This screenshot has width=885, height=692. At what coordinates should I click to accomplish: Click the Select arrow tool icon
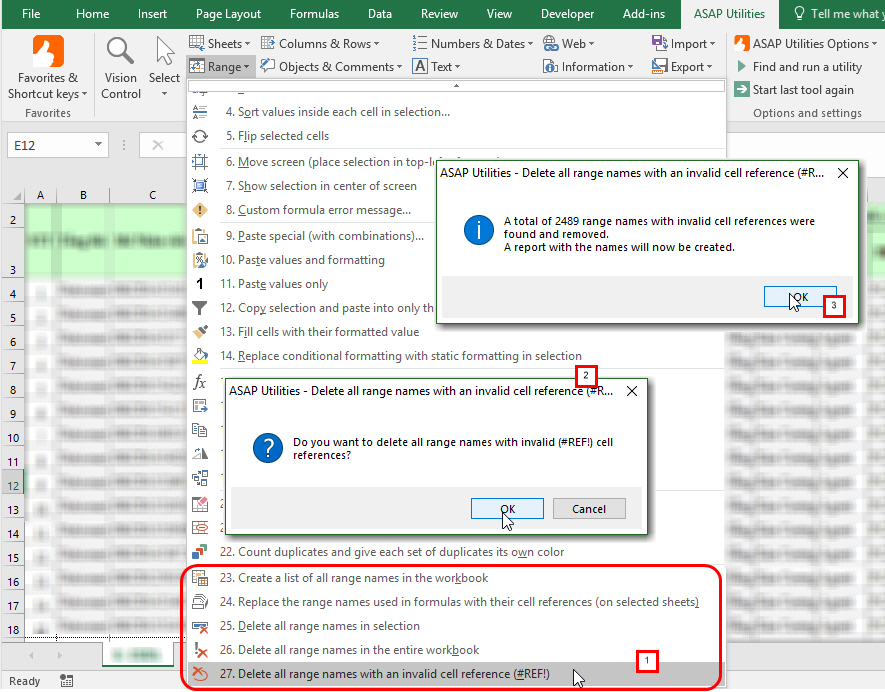point(164,51)
